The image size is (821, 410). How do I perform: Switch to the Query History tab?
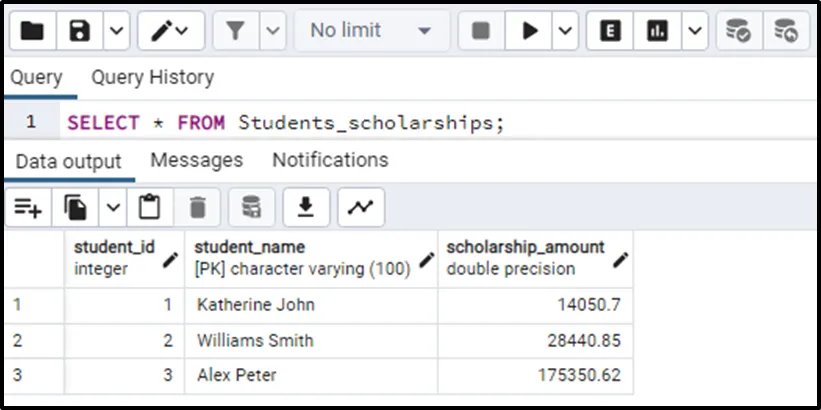(x=152, y=77)
